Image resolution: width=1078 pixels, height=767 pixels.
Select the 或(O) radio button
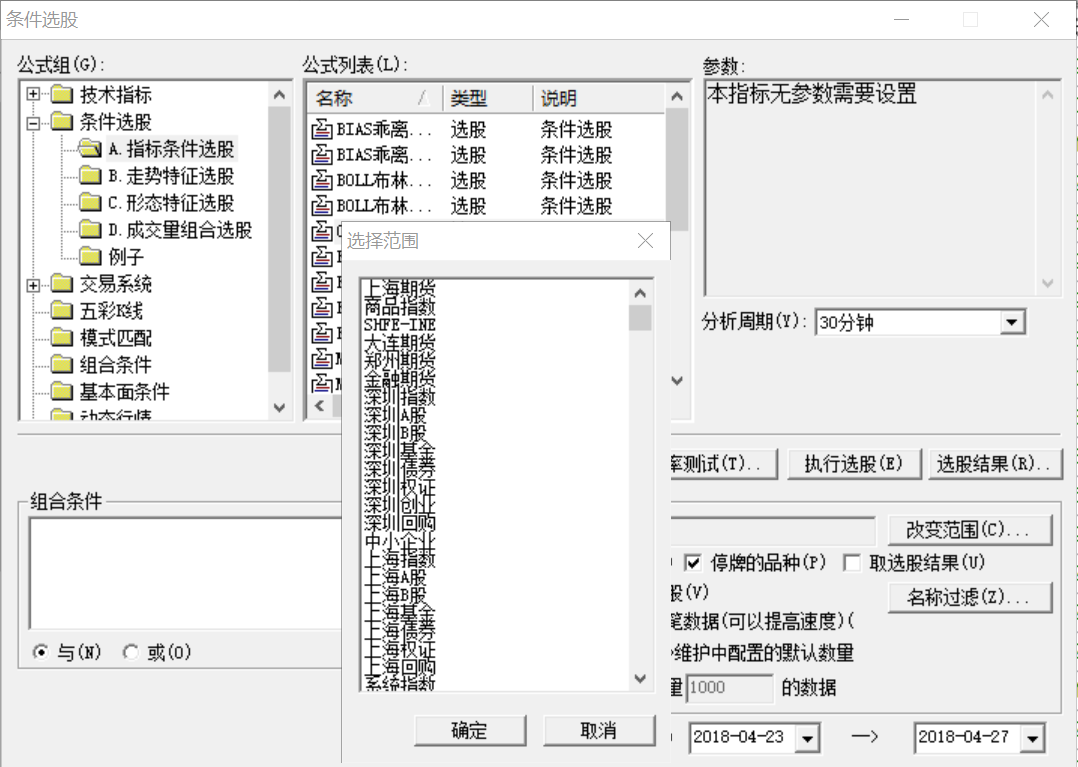click(131, 652)
